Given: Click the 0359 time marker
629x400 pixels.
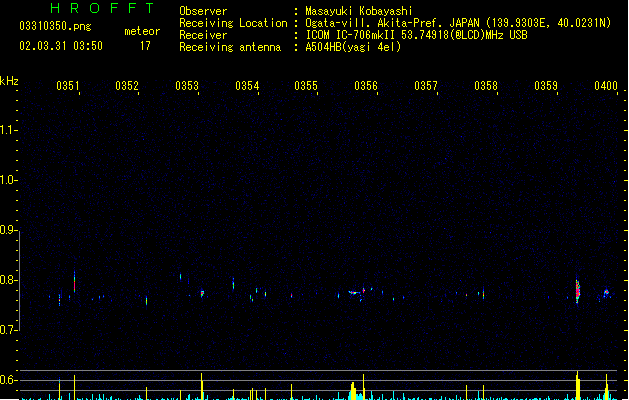Looking at the screenshot, I should pyautogui.click(x=546, y=86).
